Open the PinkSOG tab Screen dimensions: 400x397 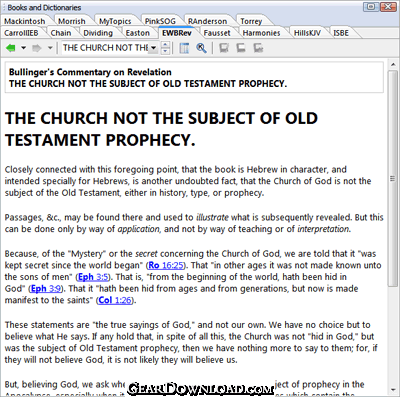pos(160,21)
